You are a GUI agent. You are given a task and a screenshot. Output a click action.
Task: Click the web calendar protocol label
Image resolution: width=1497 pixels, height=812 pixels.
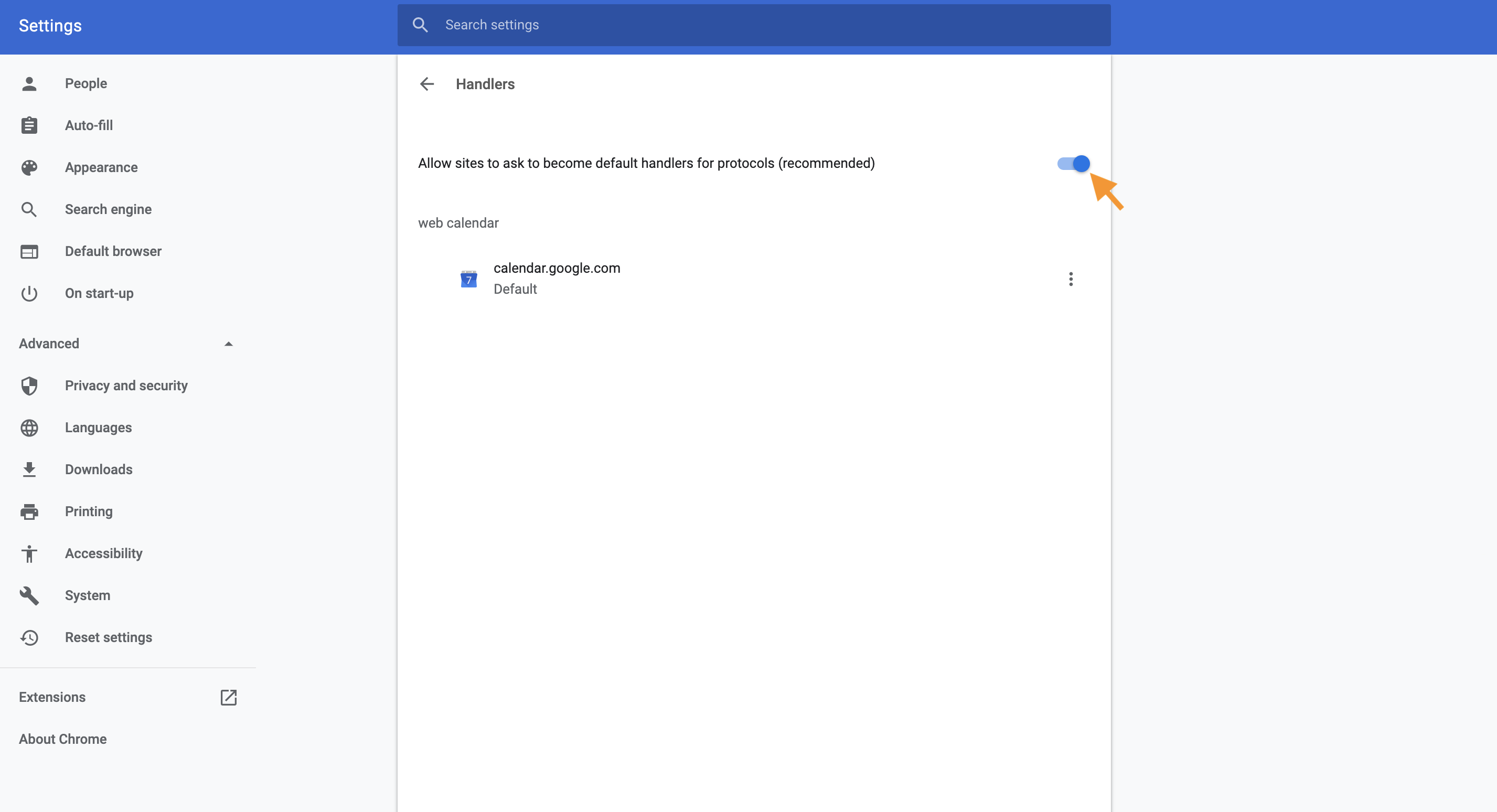coord(458,223)
